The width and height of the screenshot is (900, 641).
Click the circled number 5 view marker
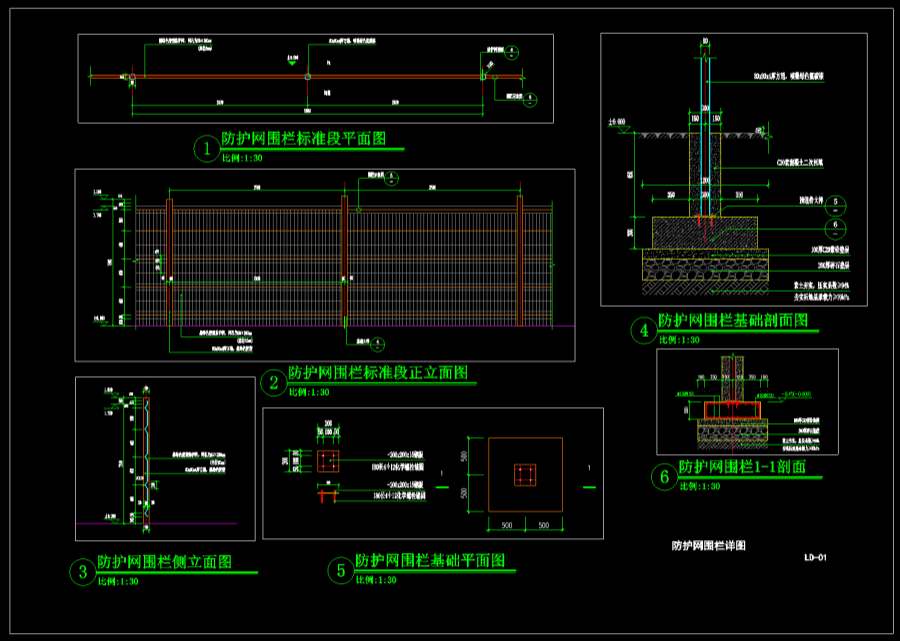click(341, 570)
